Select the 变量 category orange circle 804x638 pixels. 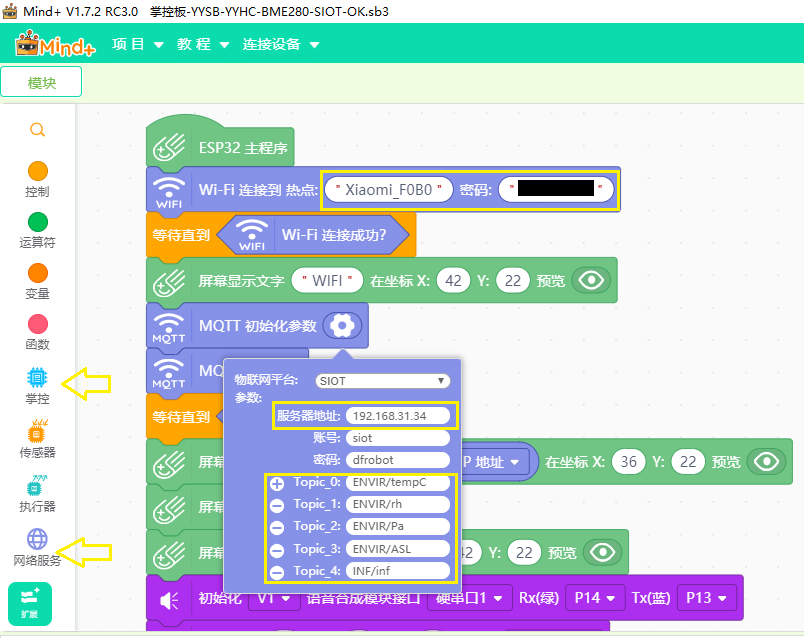click(x=38, y=273)
